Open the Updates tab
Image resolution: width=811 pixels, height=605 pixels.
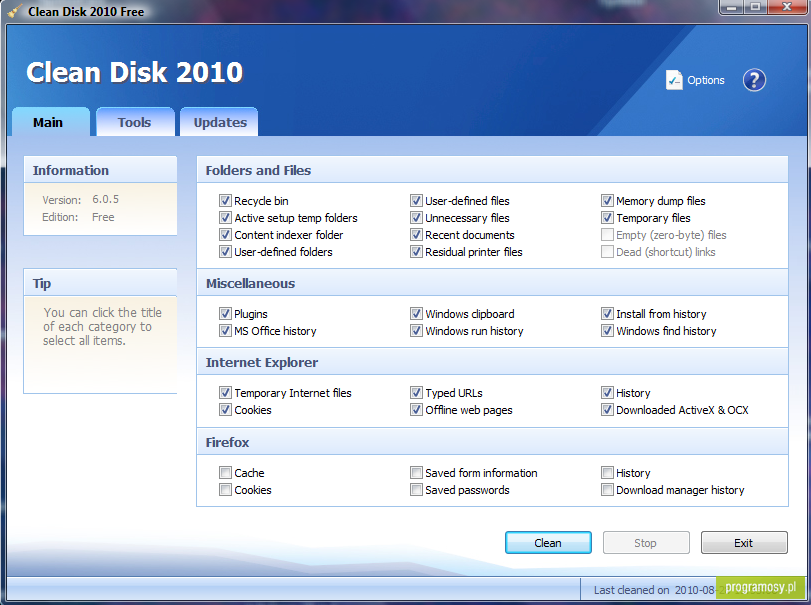pyautogui.click(x=219, y=122)
